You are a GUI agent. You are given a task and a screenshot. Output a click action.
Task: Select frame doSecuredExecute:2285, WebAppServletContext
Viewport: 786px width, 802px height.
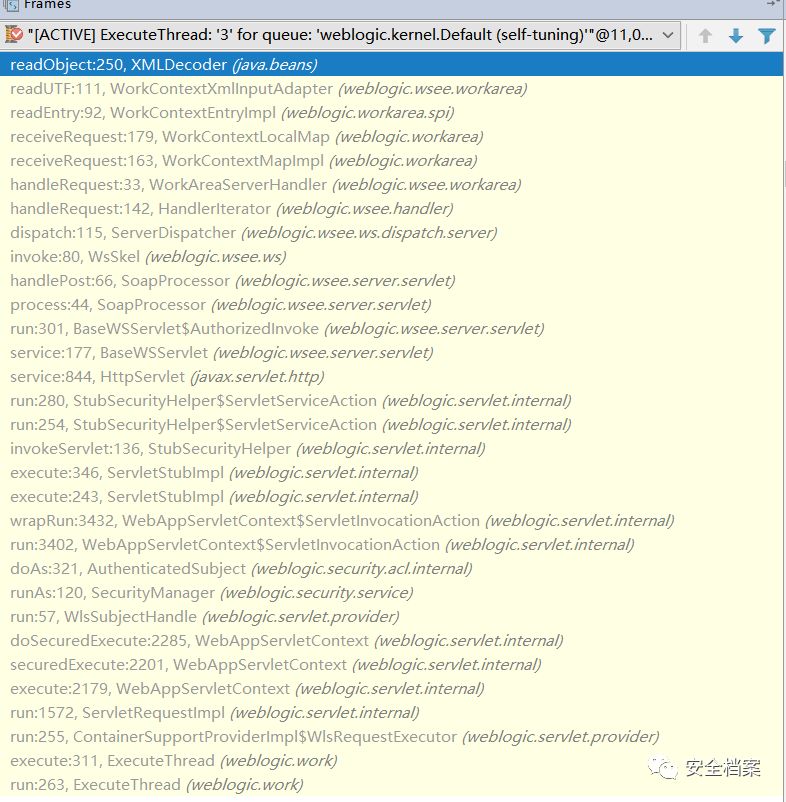click(x=392, y=641)
